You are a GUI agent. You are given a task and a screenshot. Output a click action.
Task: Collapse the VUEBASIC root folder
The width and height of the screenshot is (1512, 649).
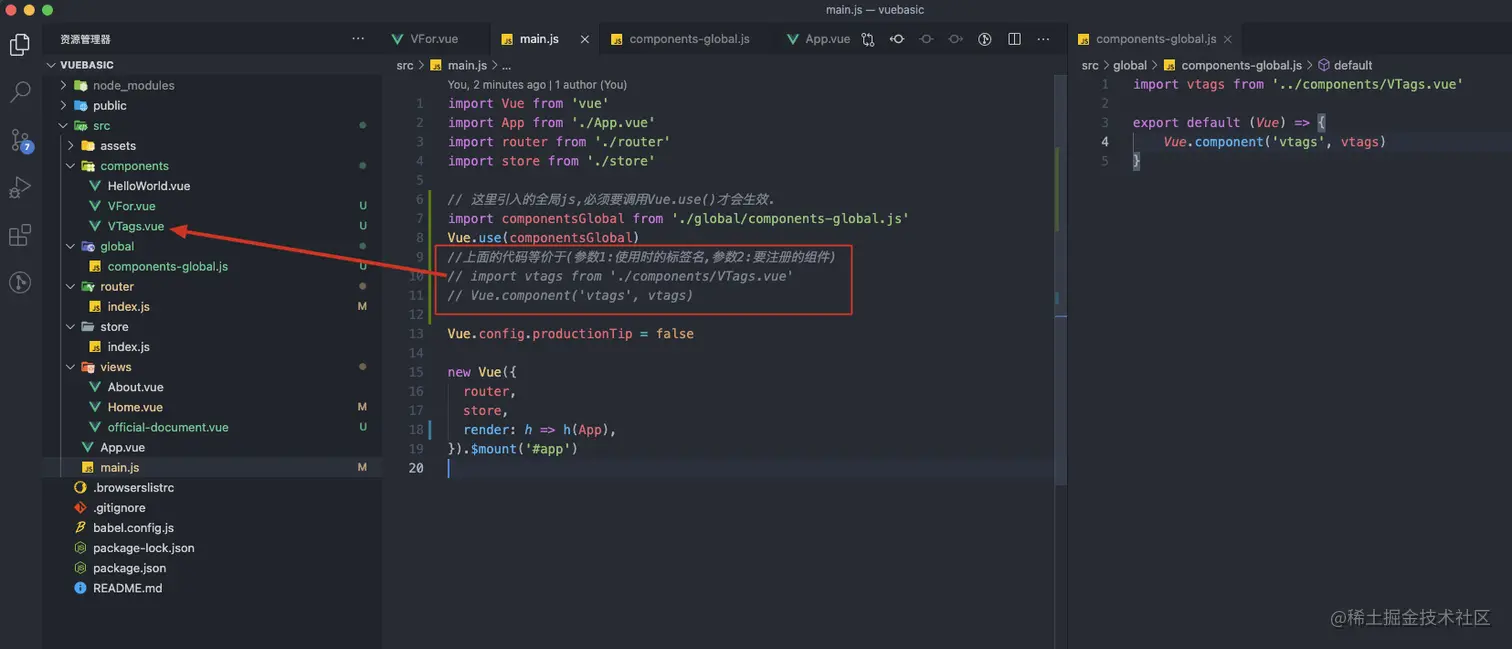tap(87, 65)
